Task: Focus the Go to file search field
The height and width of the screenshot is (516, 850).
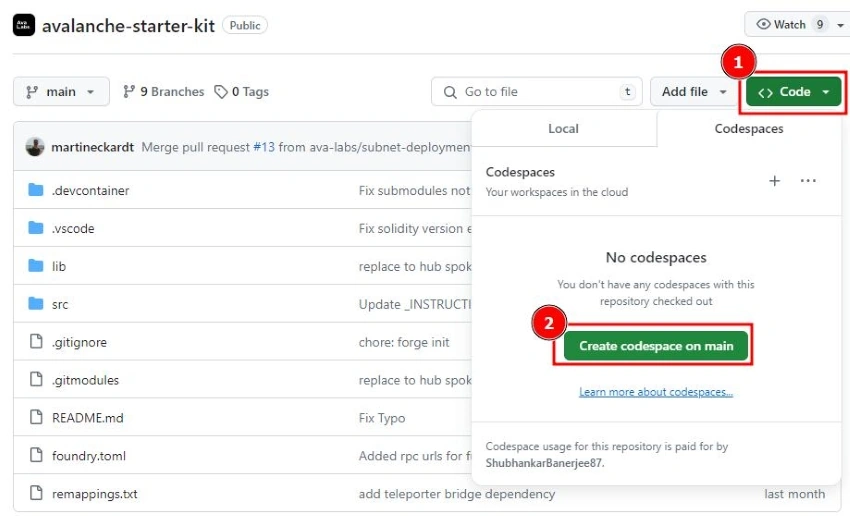Action: (x=537, y=92)
